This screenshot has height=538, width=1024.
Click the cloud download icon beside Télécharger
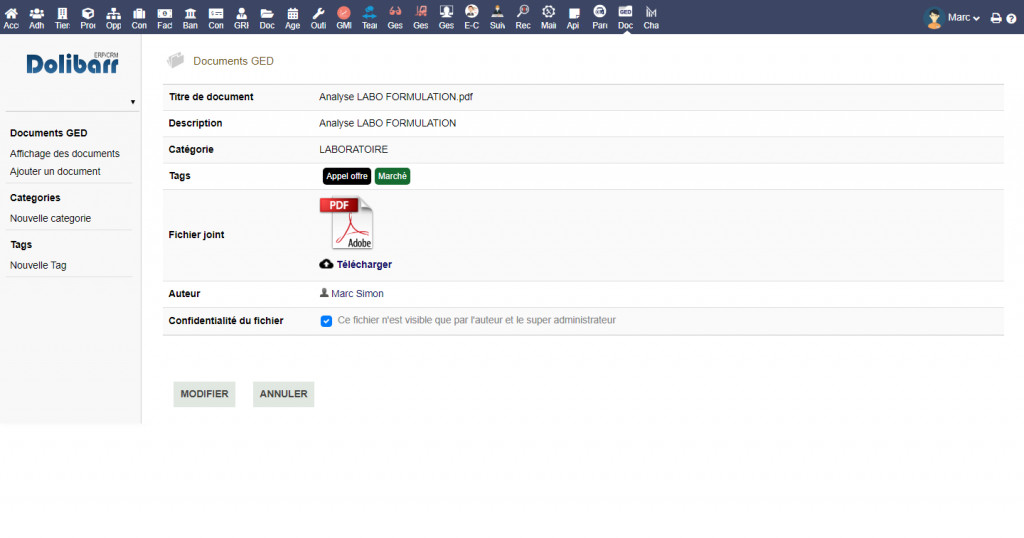click(326, 264)
